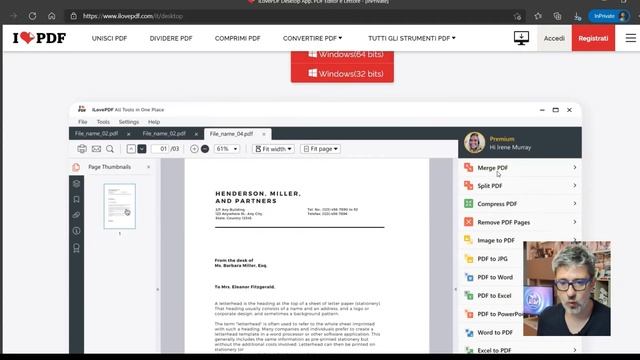Close the Page Thumbnails panel
Image resolution: width=640 pixels, height=360 pixels.
[148, 167]
